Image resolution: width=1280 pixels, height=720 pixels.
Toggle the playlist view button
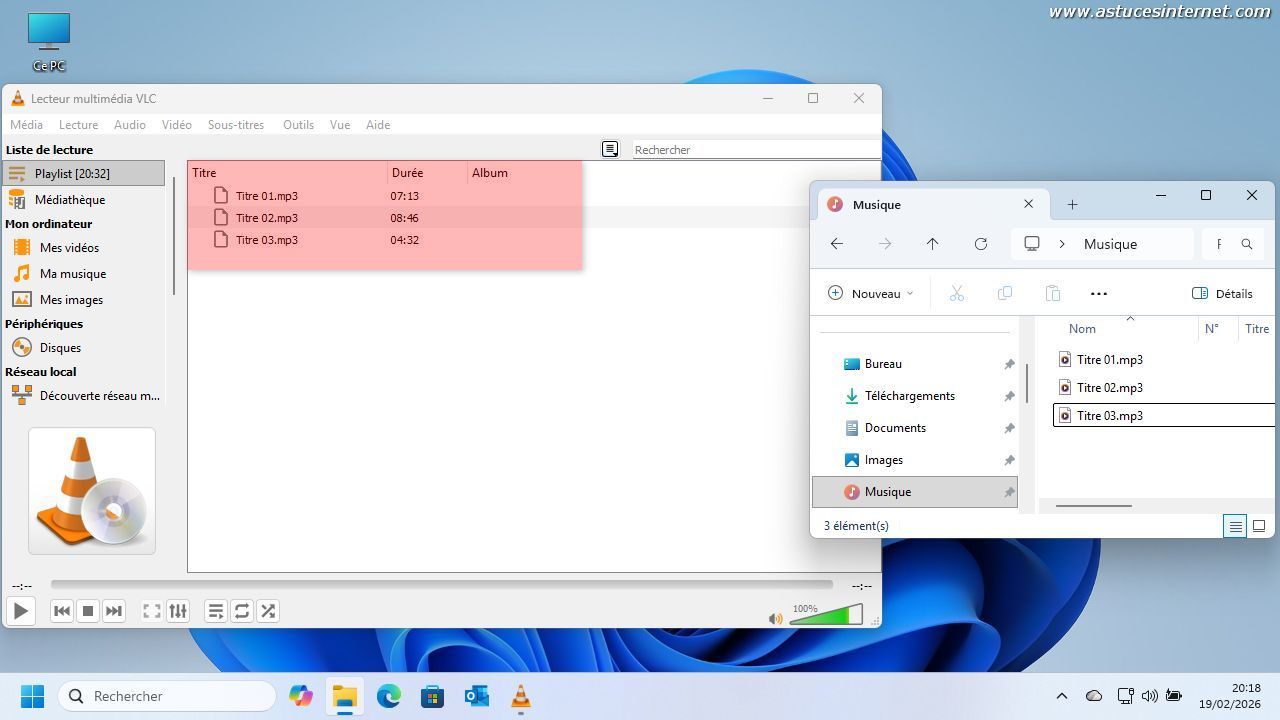point(216,611)
